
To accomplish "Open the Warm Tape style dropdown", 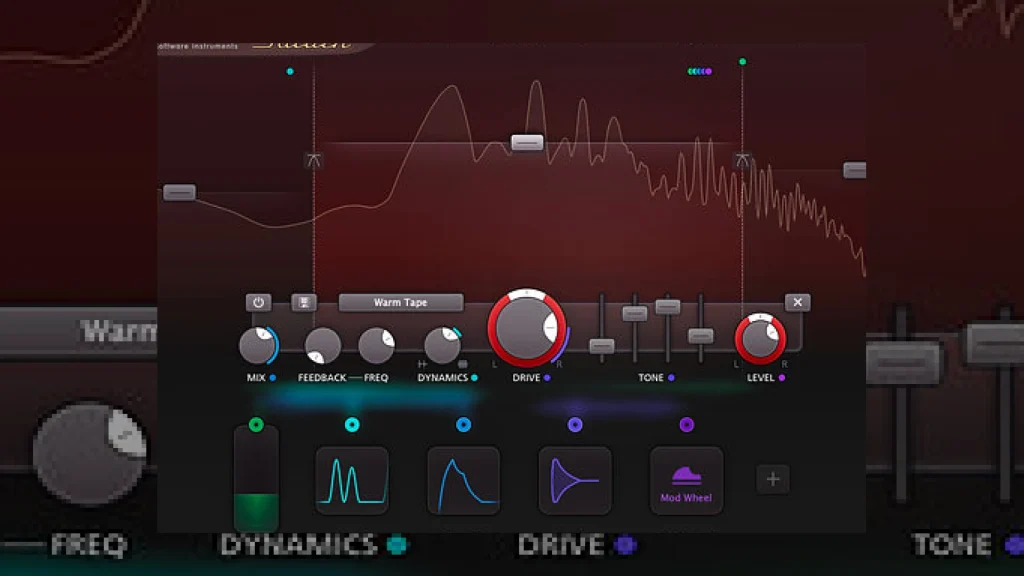I will click(x=400, y=302).
